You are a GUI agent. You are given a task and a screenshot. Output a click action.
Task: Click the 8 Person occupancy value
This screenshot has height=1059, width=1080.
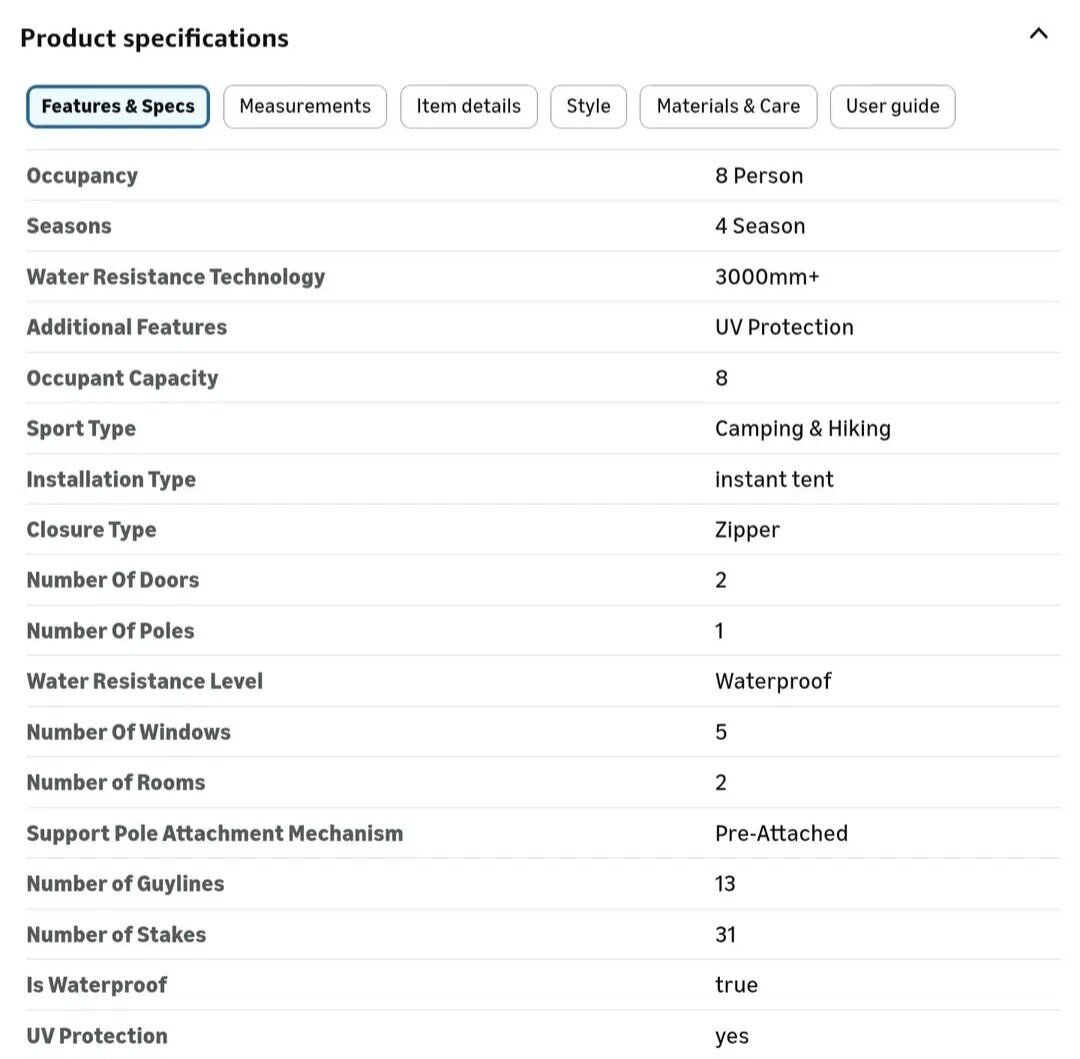[759, 176]
